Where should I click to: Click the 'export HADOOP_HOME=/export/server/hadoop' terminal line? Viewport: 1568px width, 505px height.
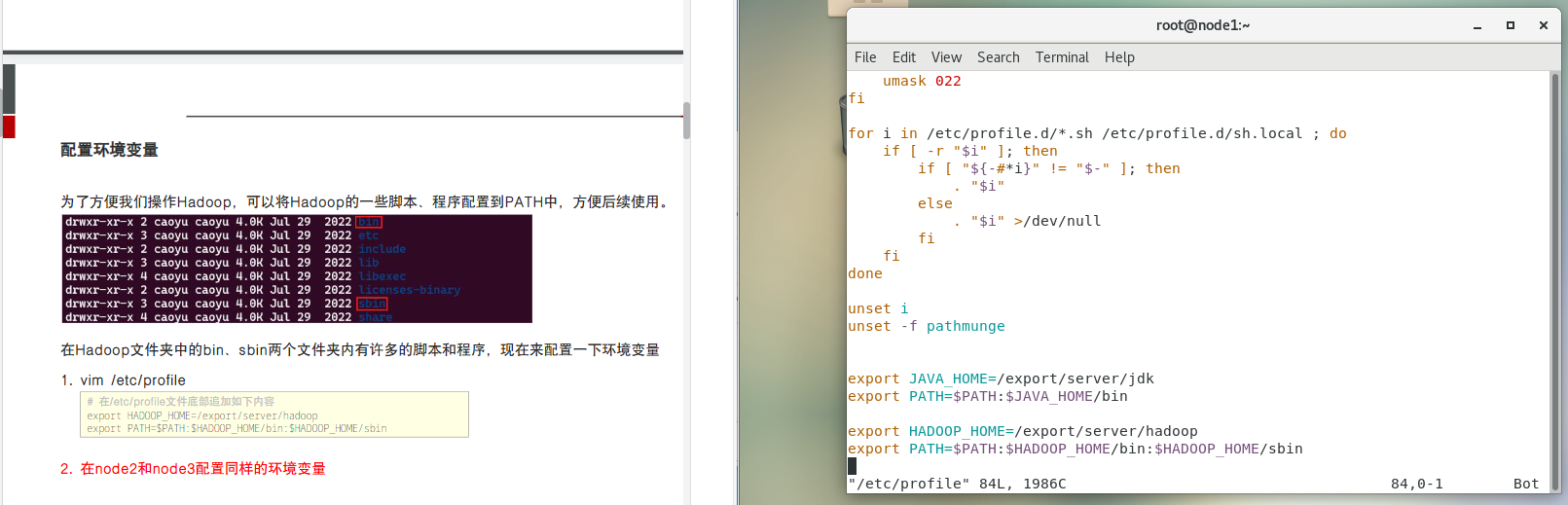(1023, 431)
